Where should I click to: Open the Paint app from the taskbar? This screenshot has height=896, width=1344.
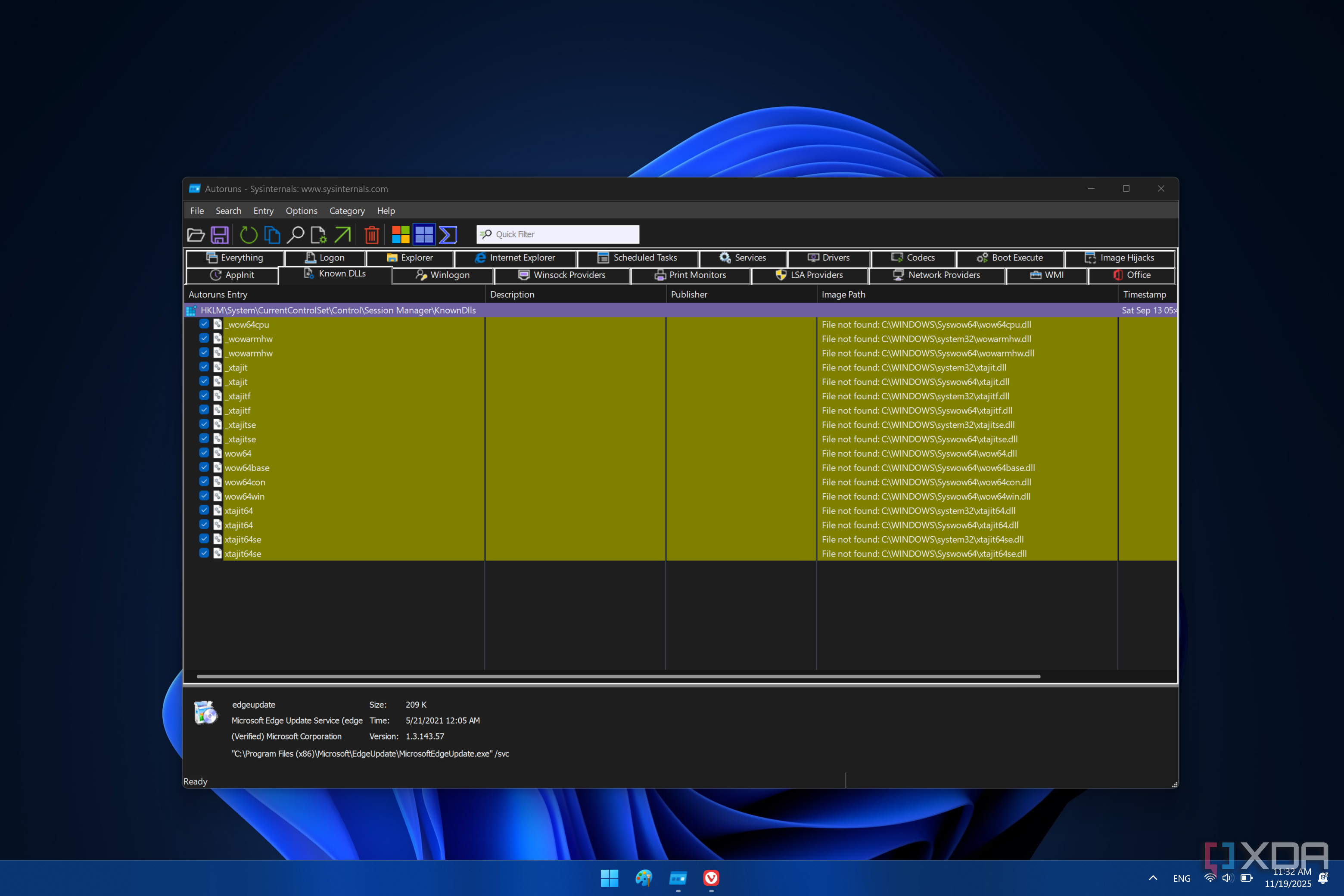644,878
